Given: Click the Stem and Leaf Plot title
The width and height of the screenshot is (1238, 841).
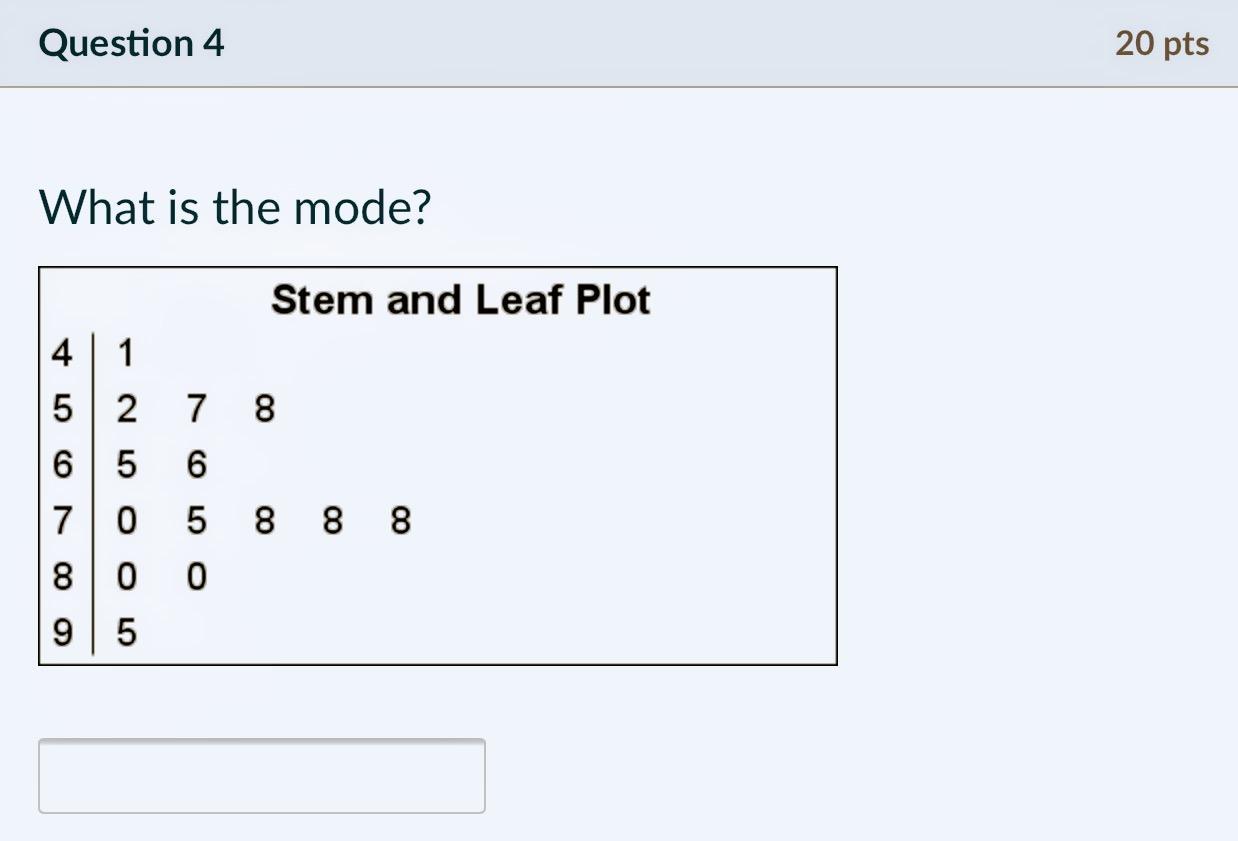Looking at the screenshot, I should pyautogui.click(x=461, y=299).
